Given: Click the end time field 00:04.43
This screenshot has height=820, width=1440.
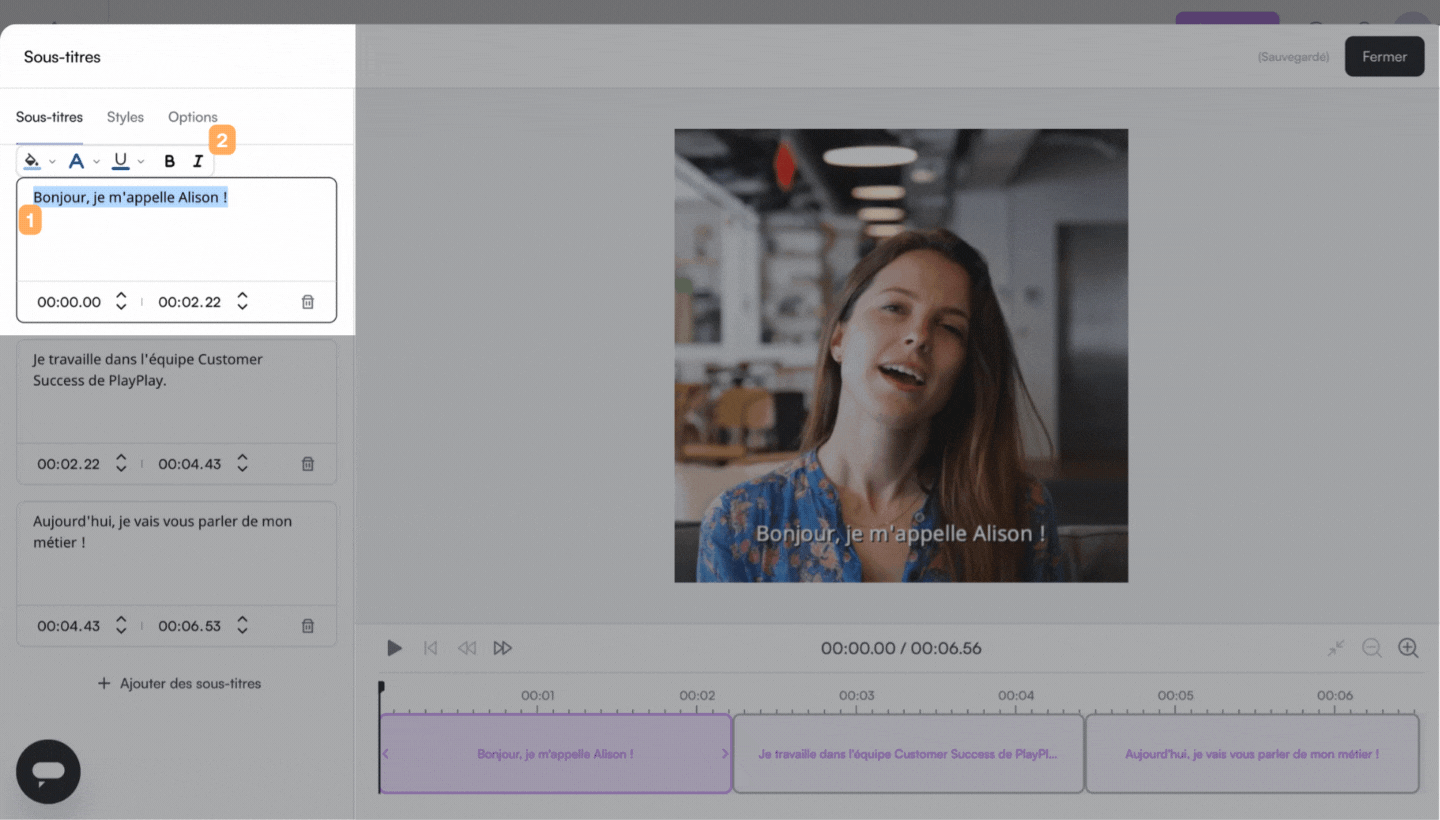Looking at the screenshot, I should pos(190,464).
